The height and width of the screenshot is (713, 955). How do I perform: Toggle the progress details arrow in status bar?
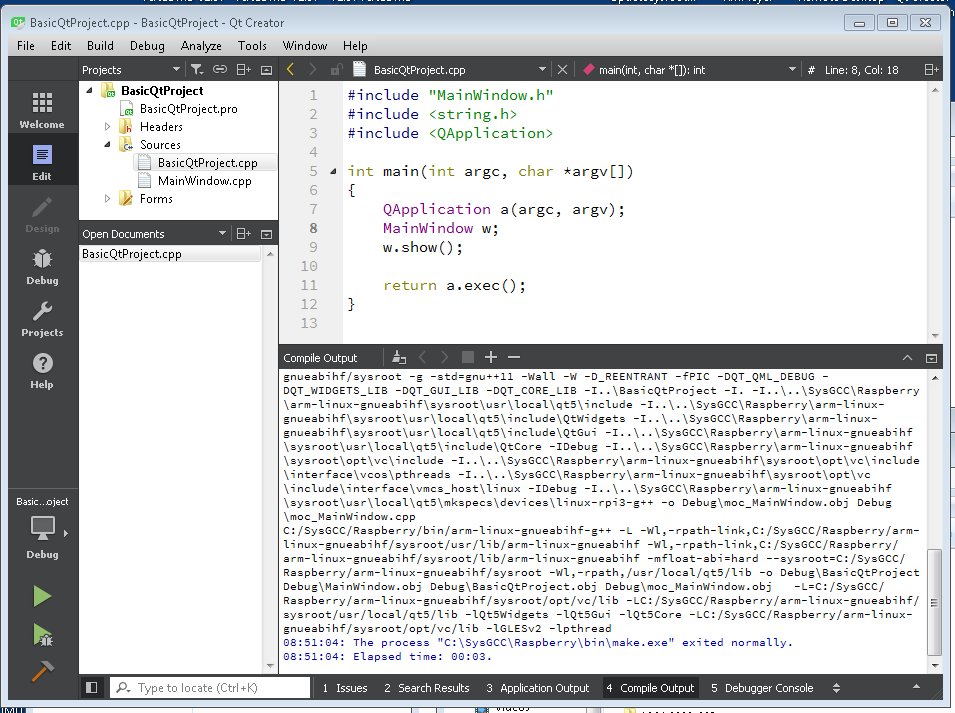pyautogui.click(x=916, y=687)
